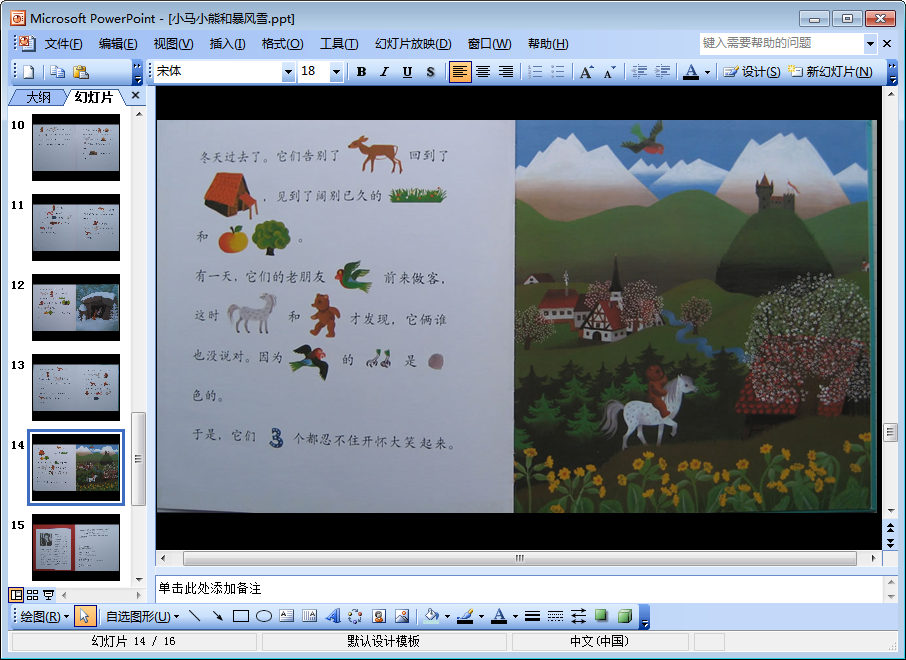Select the Arrow drawing tool
This screenshot has height=660, width=906.
[x=218, y=617]
